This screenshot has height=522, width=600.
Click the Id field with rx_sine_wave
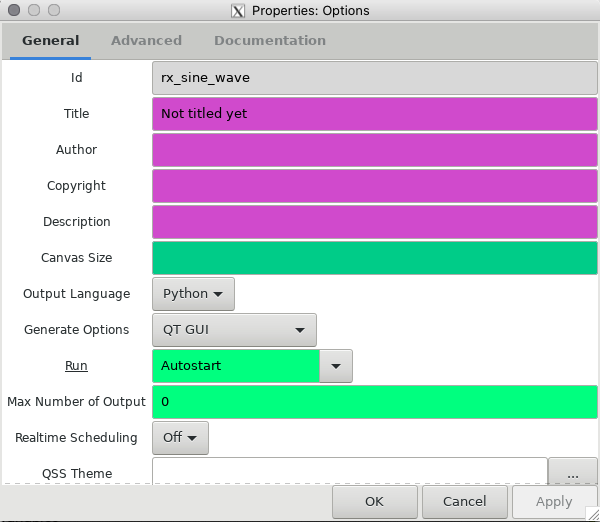[x=375, y=78]
